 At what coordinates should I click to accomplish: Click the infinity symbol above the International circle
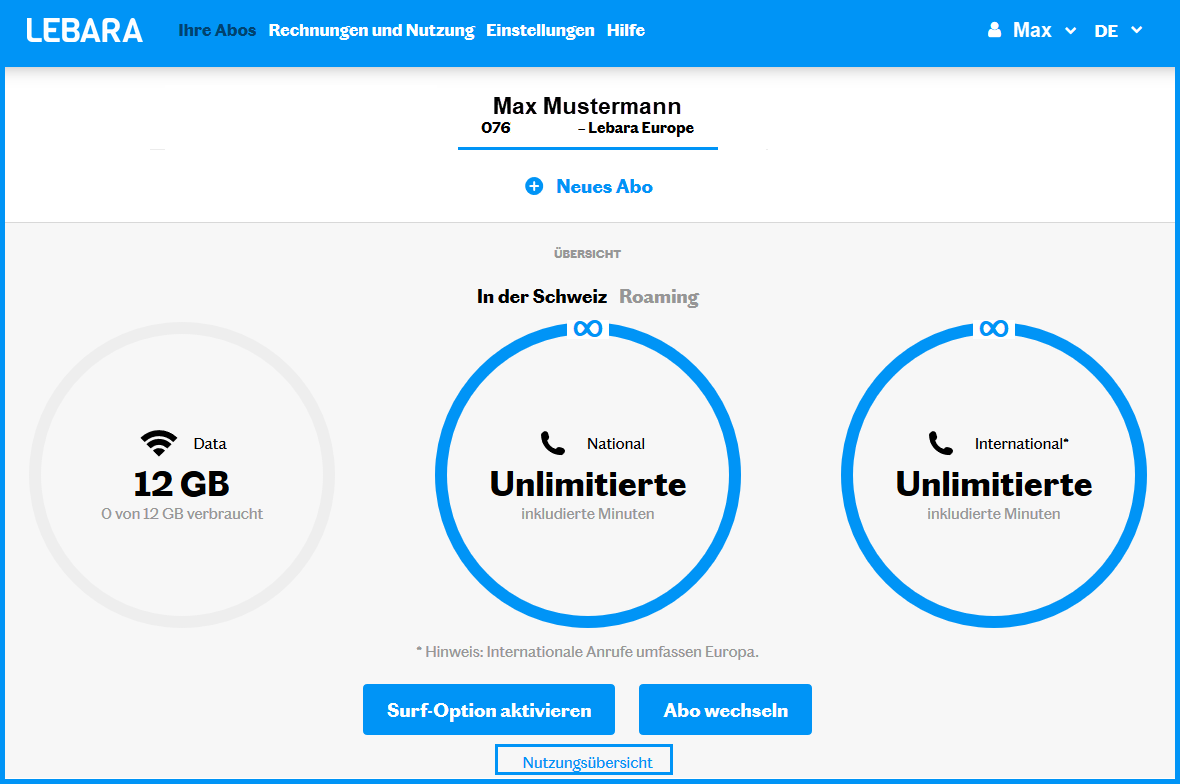[x=993, y=329]
